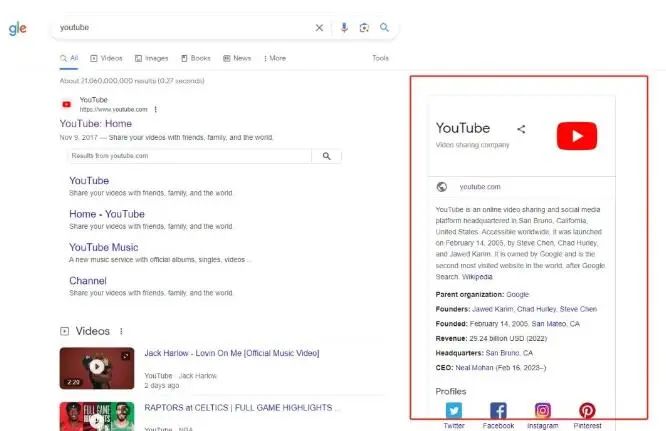The image size is (666, 431).
Task: Open the Wikipedia link in the description
Action: pos(477,277)
